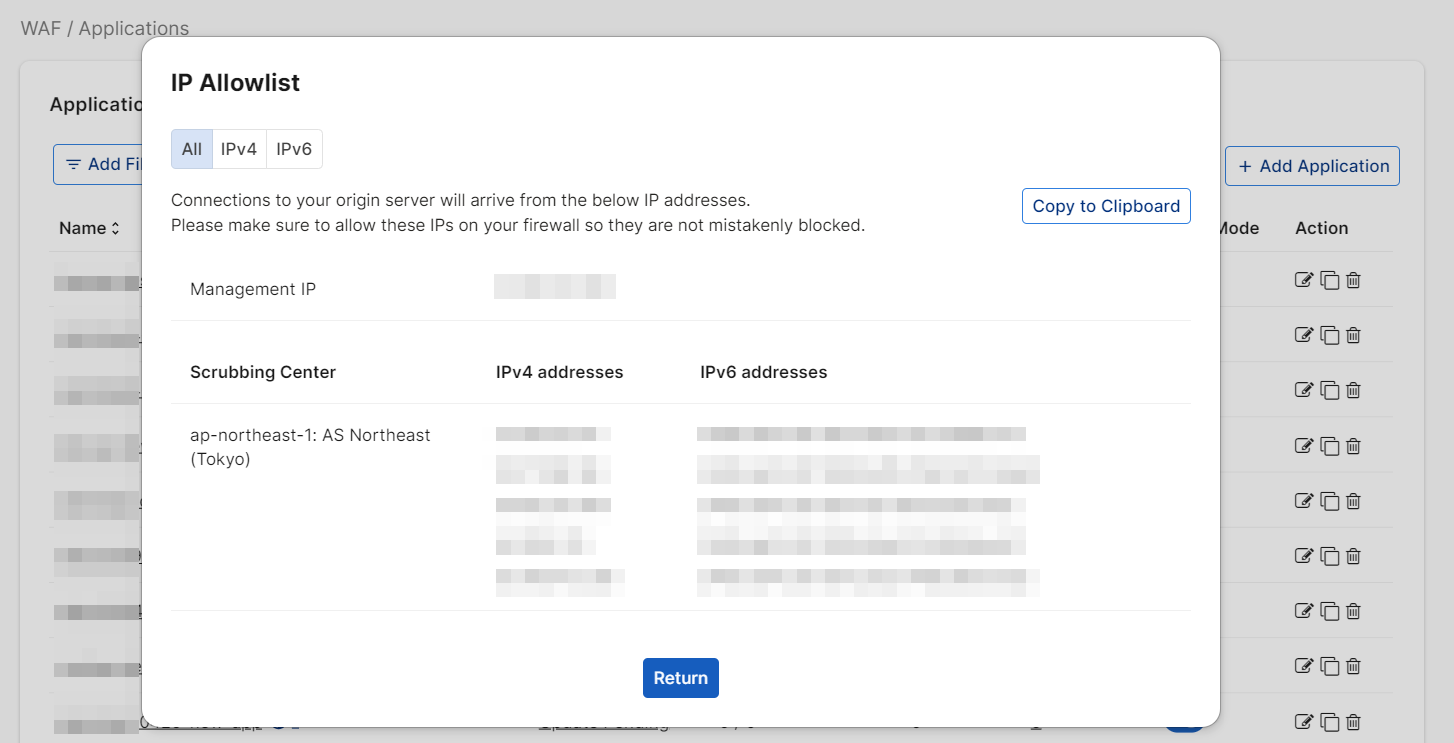The height and width of the screenshot is (743, 1454).
Task: Click the ap-northeast-1 Tokyo scrubbing center row
Action: pyautogui.click(x=310, y=447)
